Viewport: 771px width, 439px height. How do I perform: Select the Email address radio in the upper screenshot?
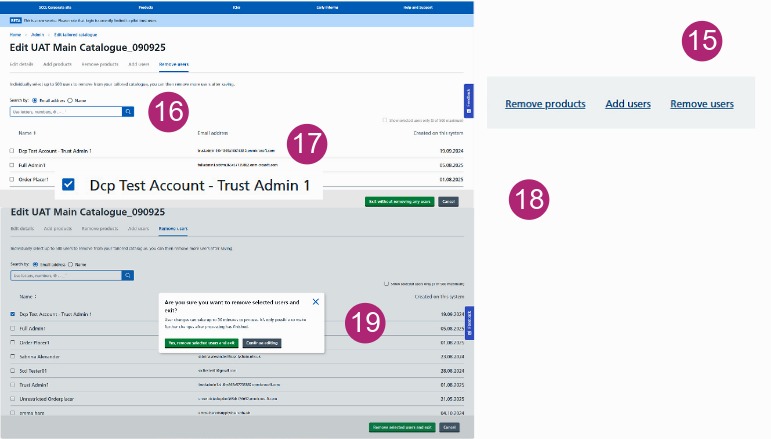coord(34,100)
